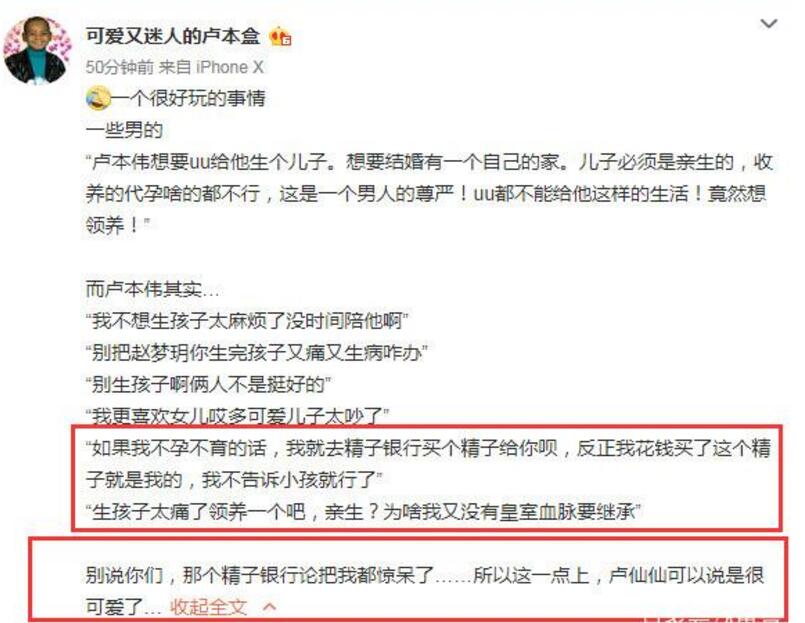Screen dimensions: 805x623
Task: Click the quote mentioning 赵梦玥
Action: pos(257,353)
